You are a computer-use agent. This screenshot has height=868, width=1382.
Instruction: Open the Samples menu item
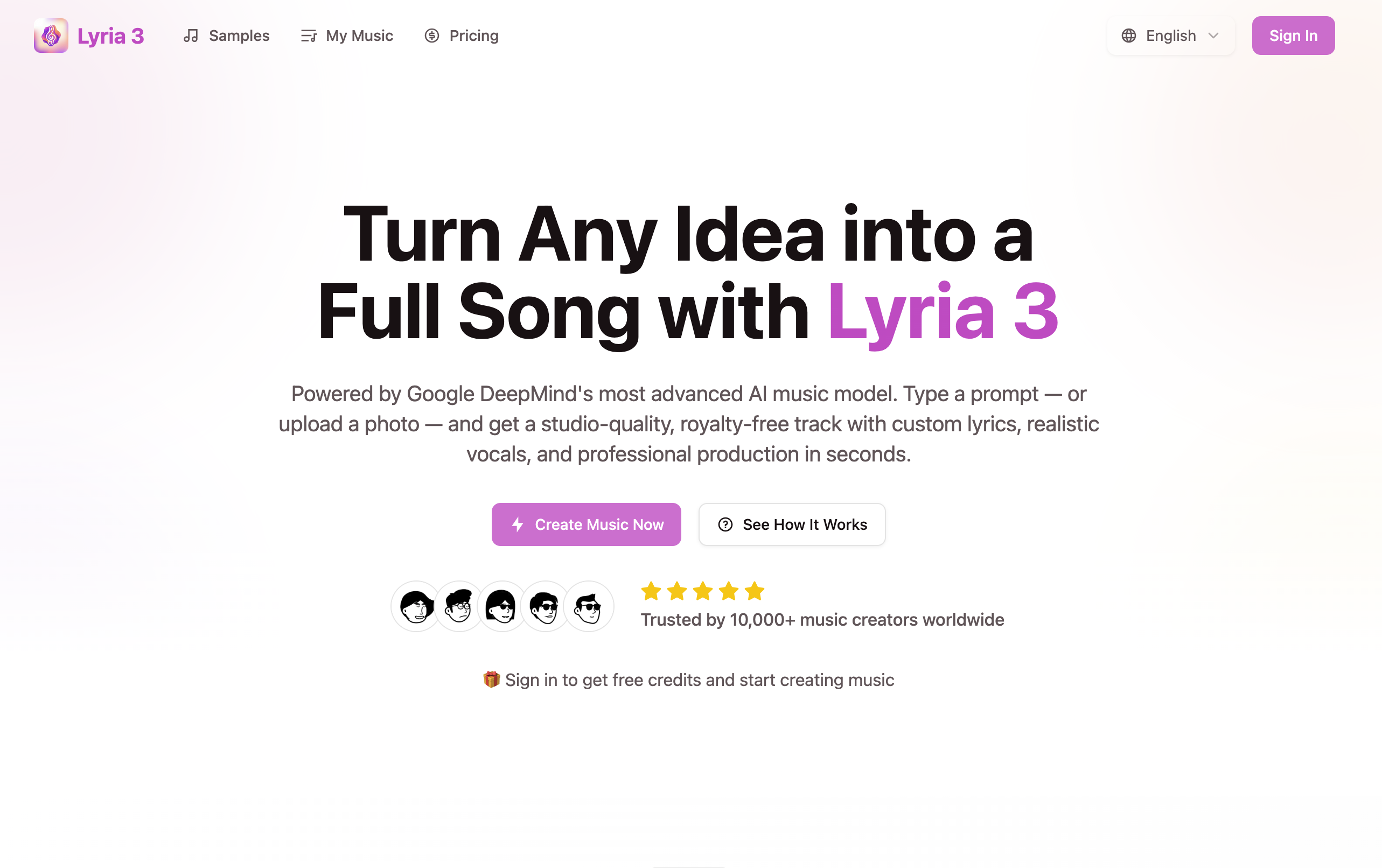point(239,36)
